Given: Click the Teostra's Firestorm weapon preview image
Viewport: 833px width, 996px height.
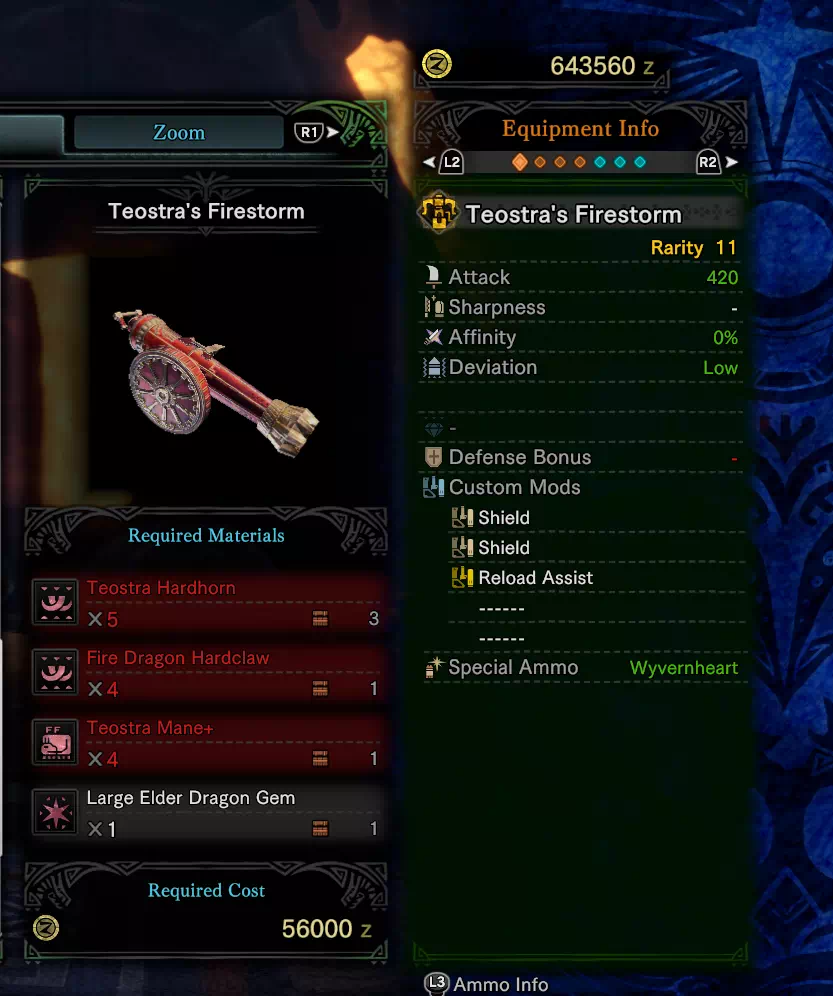Looking at the screenshot, I should pyautogui.click(x=216, y=383).
